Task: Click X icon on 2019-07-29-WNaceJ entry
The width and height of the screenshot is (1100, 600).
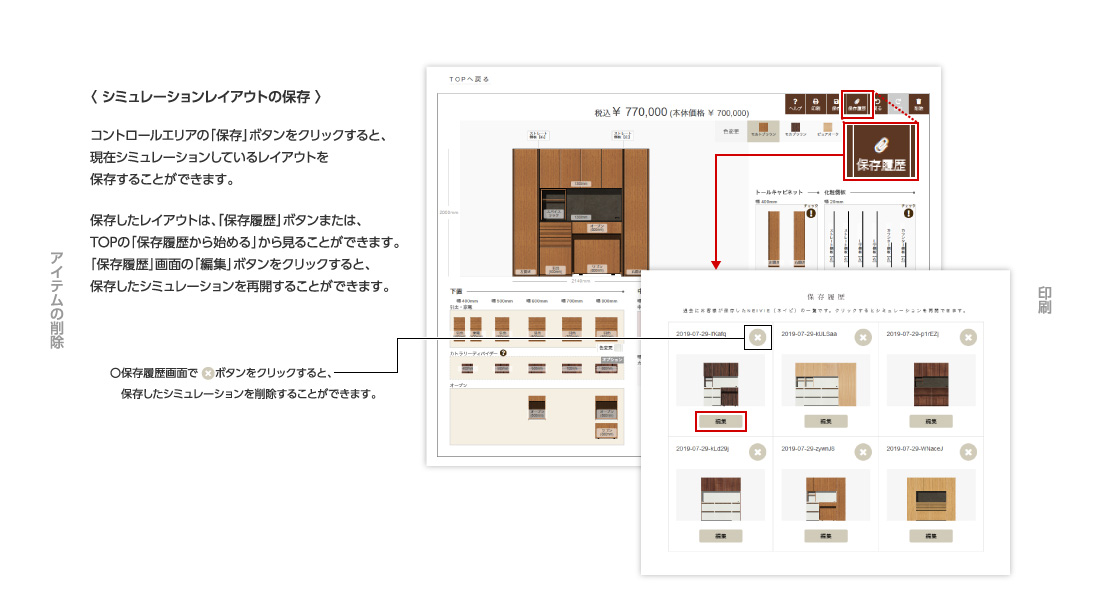Action: 967,452
